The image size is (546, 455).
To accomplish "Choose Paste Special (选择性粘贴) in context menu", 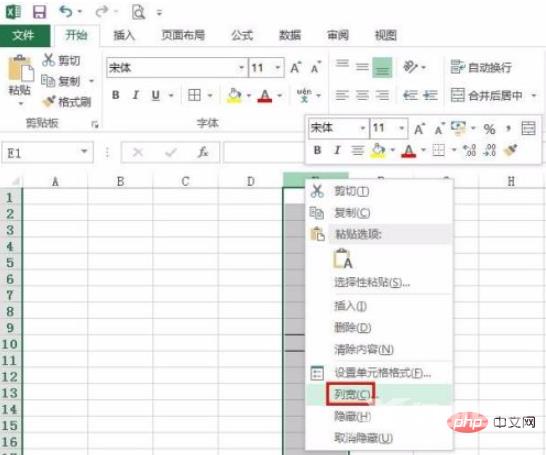I will (379, 282).
